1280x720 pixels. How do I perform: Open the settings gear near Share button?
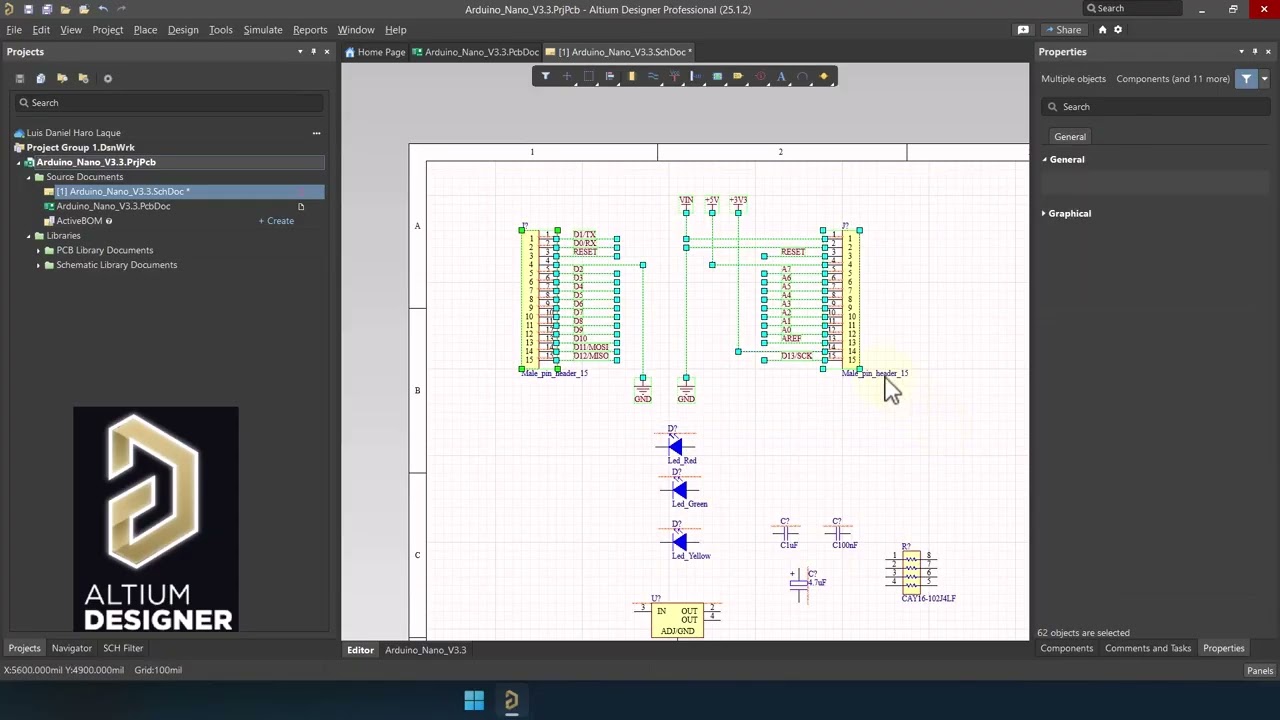(1118, 30)
